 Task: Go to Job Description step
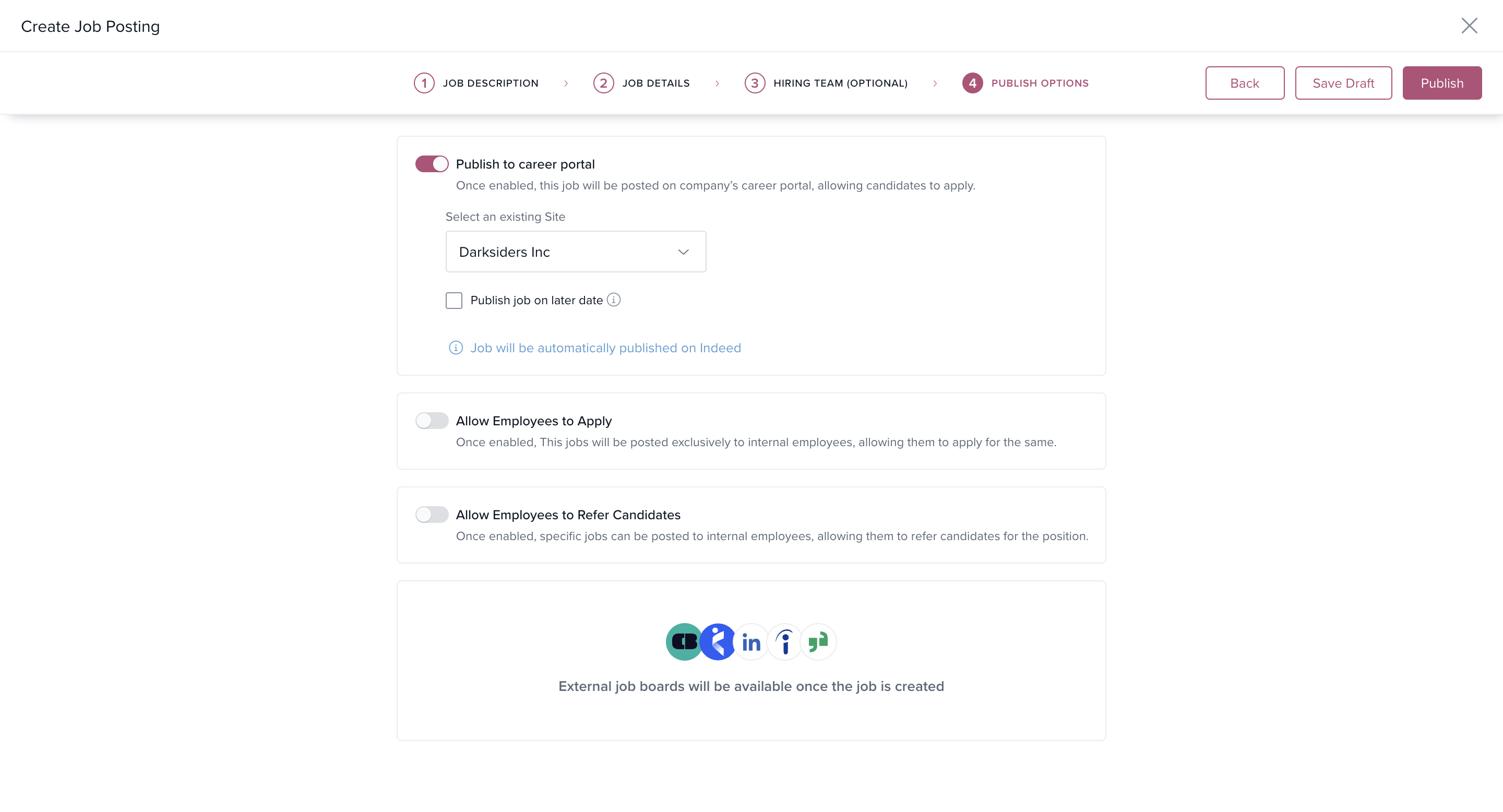click(476, 83)
